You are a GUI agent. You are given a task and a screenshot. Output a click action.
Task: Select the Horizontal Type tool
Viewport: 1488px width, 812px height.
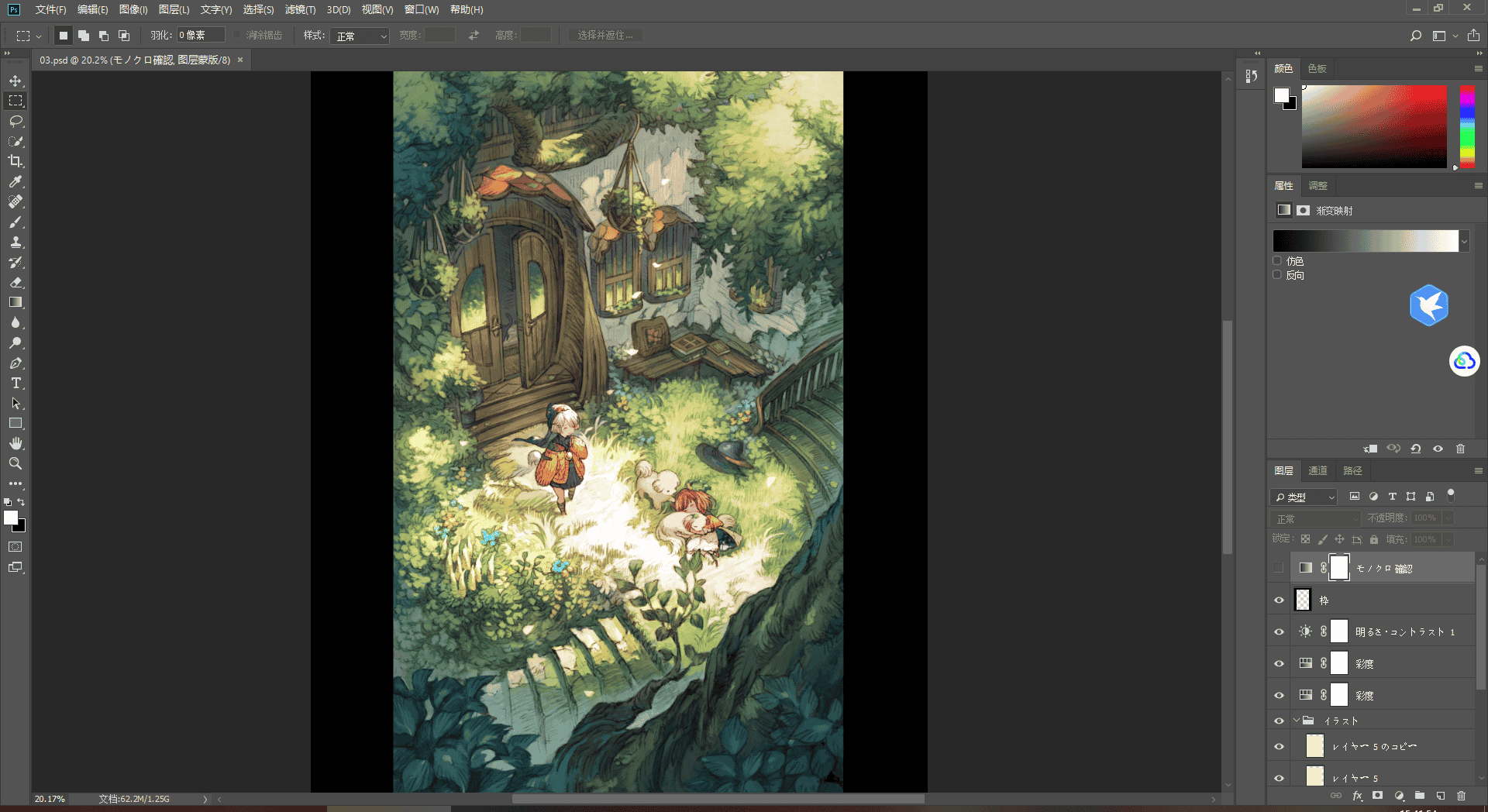[x=15, y=383]
